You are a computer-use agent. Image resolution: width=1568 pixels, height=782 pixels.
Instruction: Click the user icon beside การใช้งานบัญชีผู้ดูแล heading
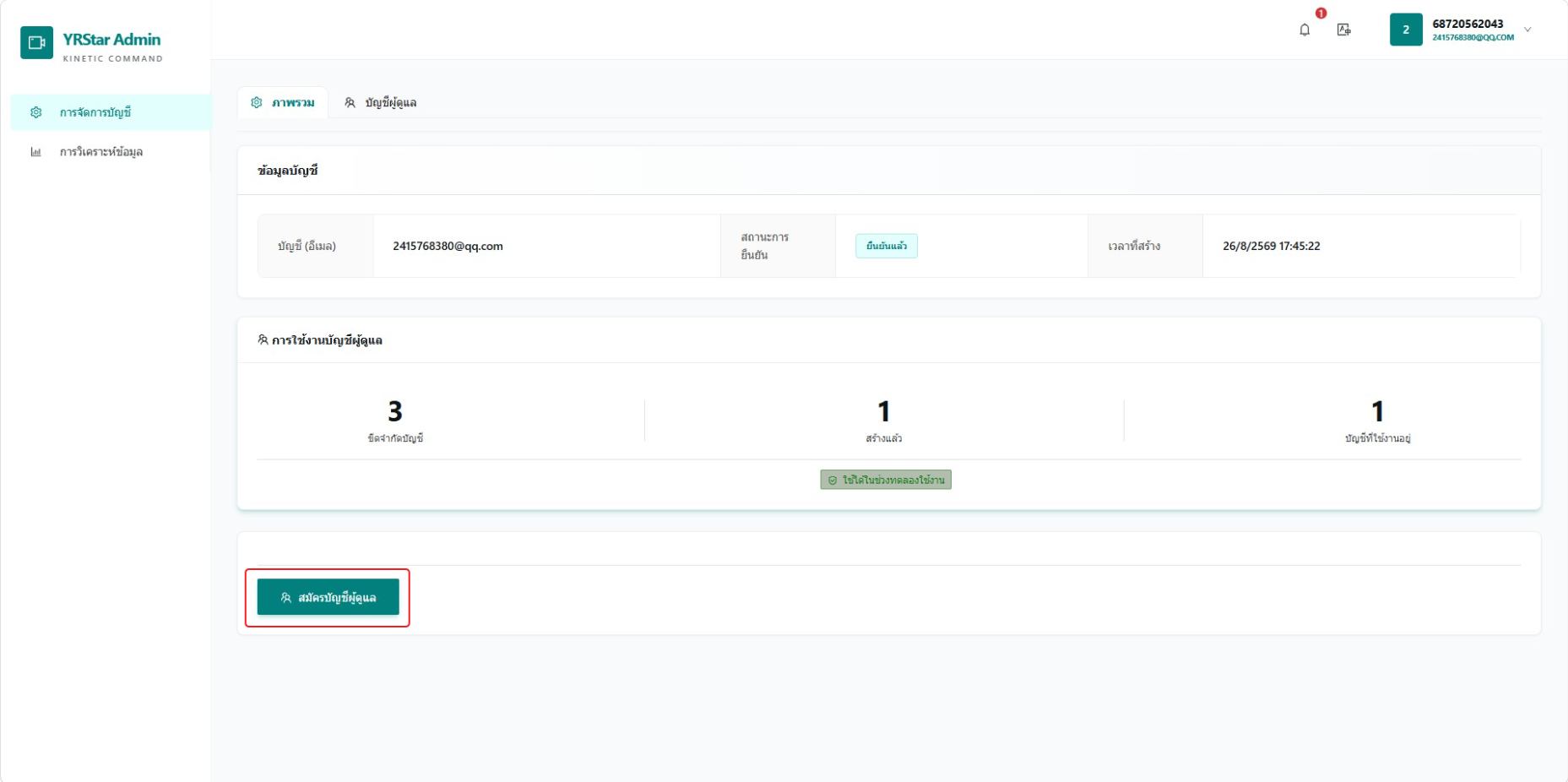pyautogui.click(x=263, y=339)
